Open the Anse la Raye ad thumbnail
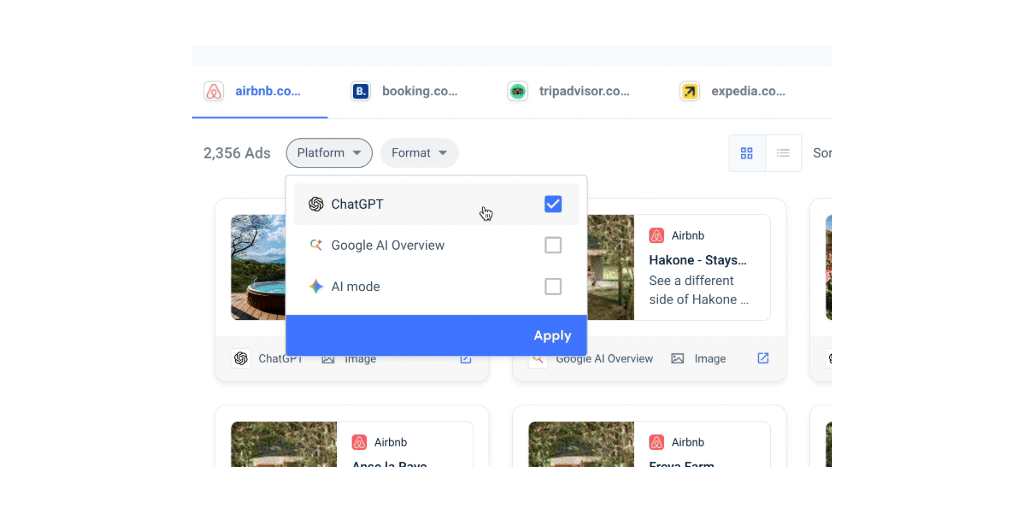This screenshot has width=1024, height=512. pos(284,444)
